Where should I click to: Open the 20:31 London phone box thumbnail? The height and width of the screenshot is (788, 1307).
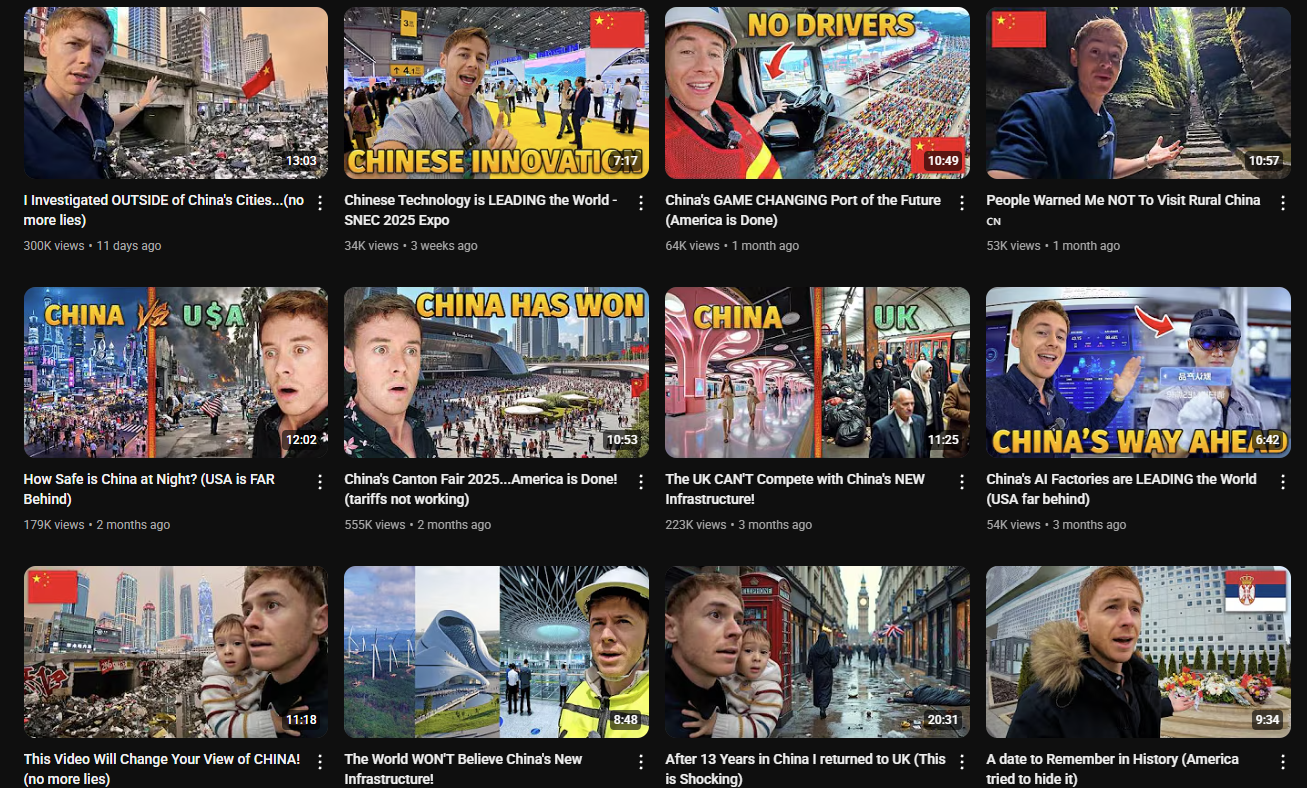tap(817, 652)
